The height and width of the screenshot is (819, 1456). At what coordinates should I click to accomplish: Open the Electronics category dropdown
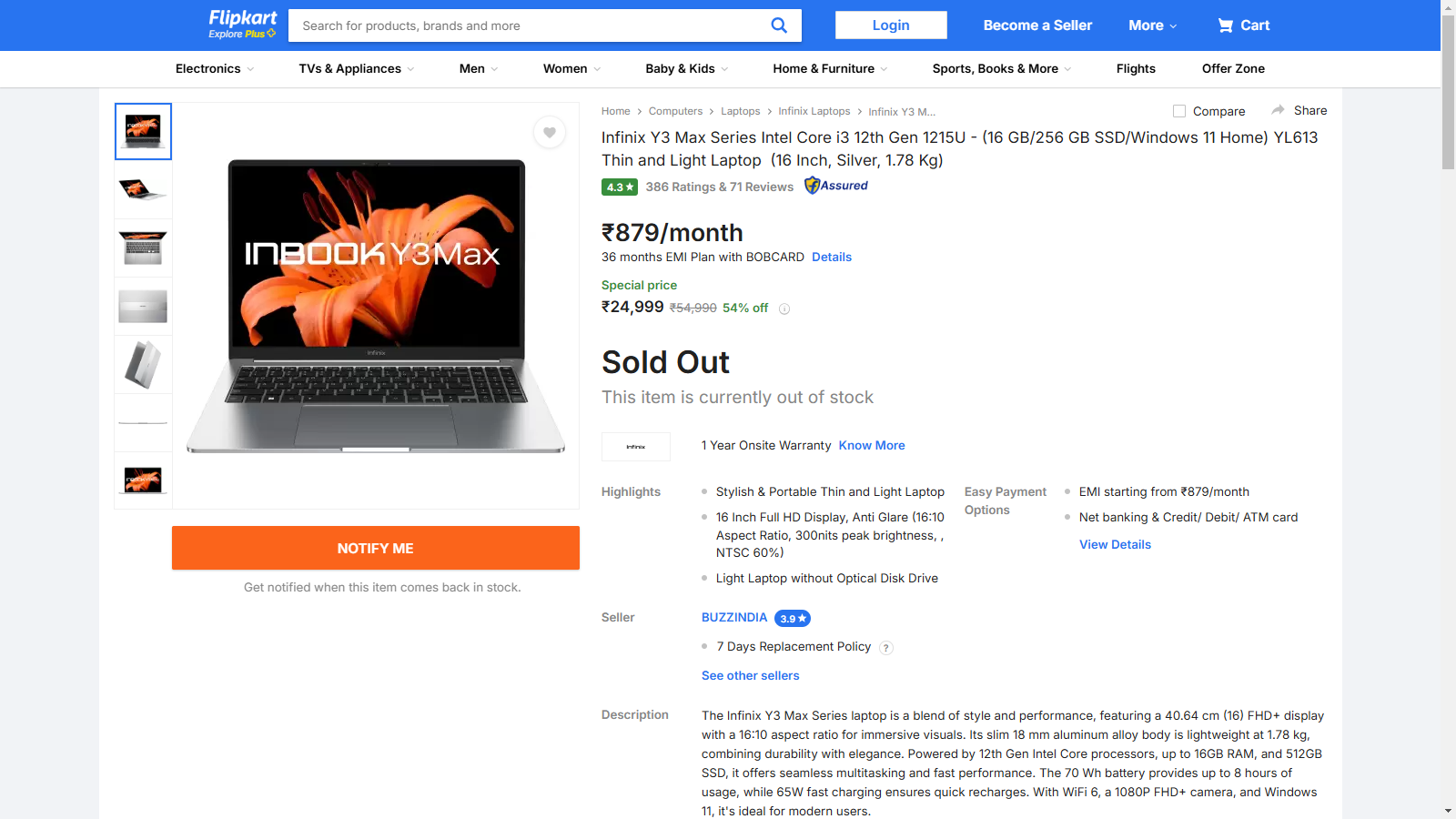click(x=213, y=68)
